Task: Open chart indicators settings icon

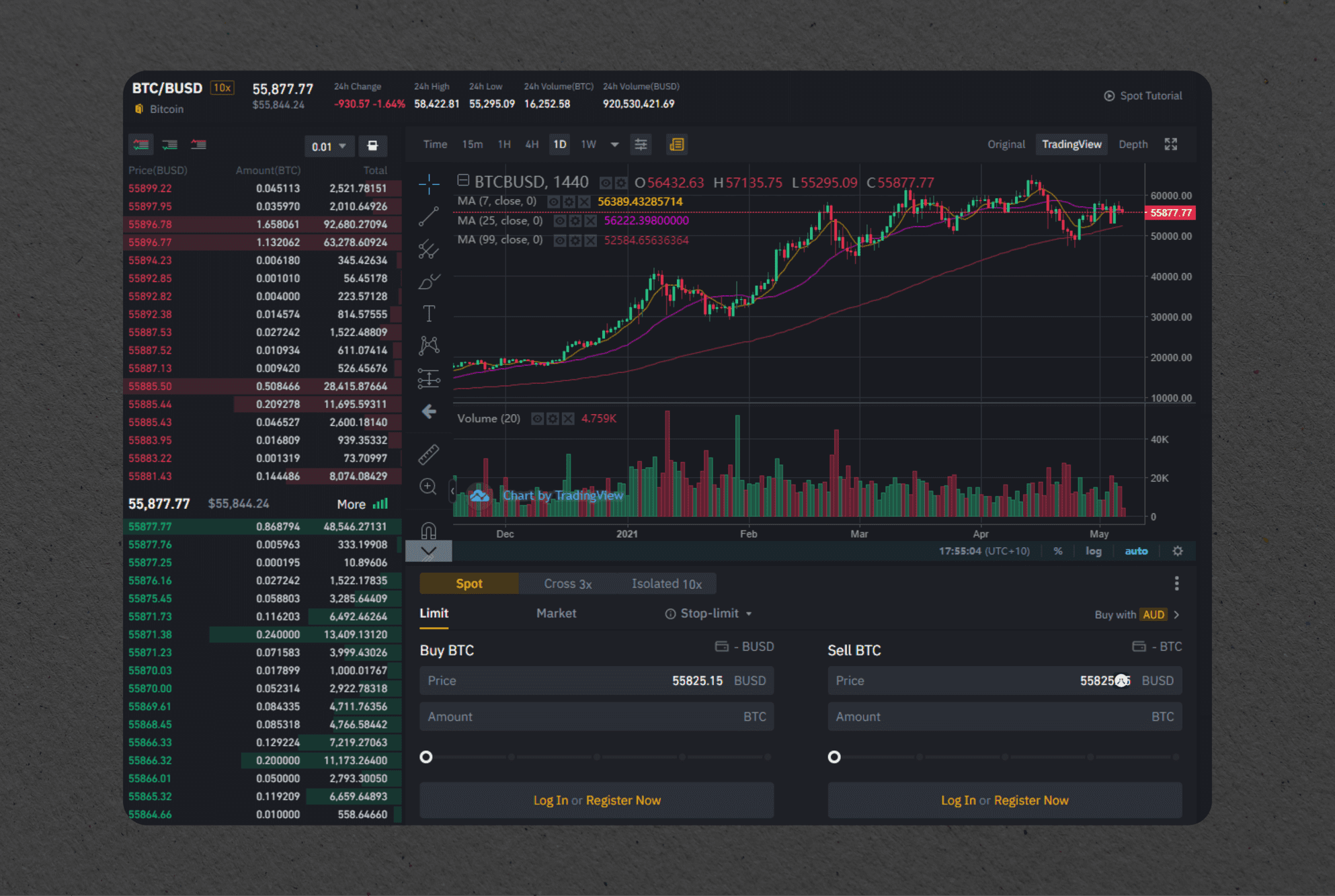Action: coord(641,145)
